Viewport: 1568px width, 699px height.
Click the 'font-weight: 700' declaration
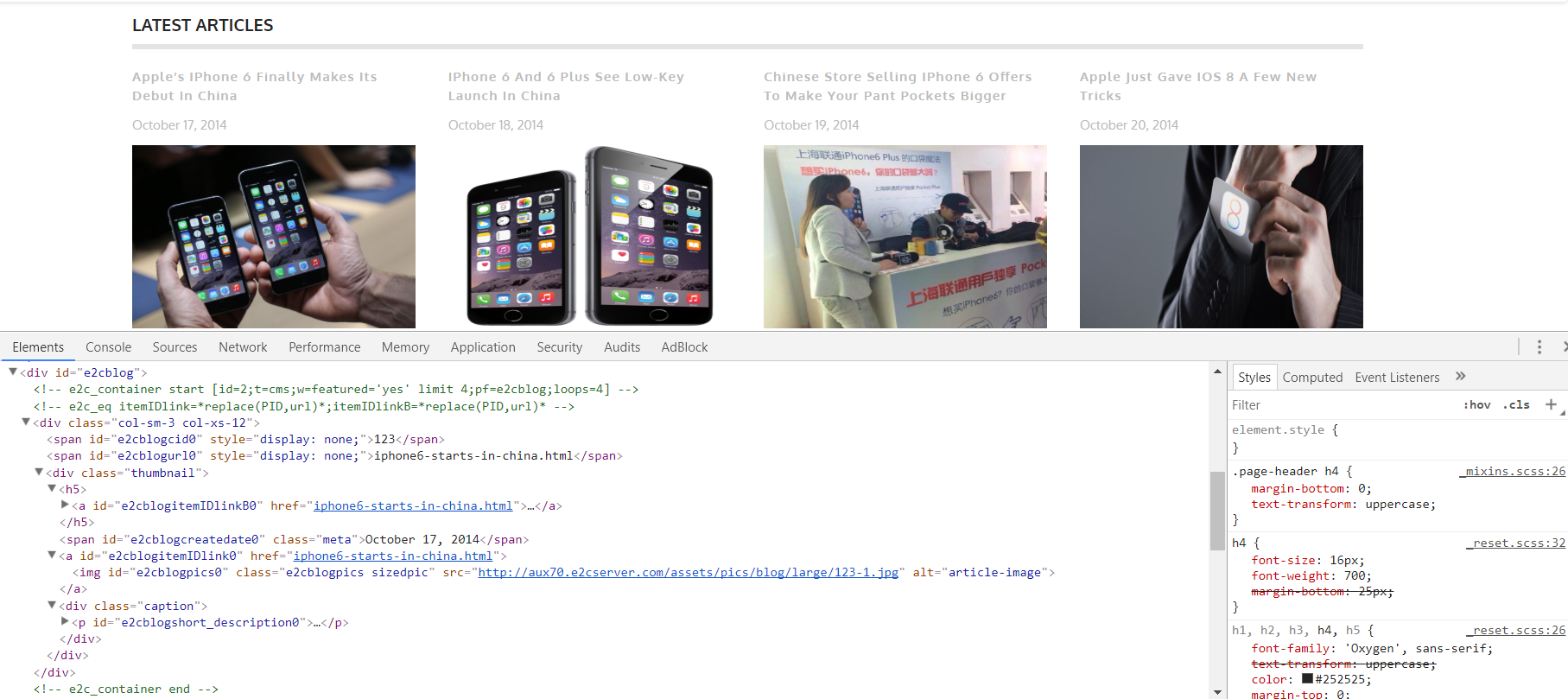click(x=1311, y=575)
